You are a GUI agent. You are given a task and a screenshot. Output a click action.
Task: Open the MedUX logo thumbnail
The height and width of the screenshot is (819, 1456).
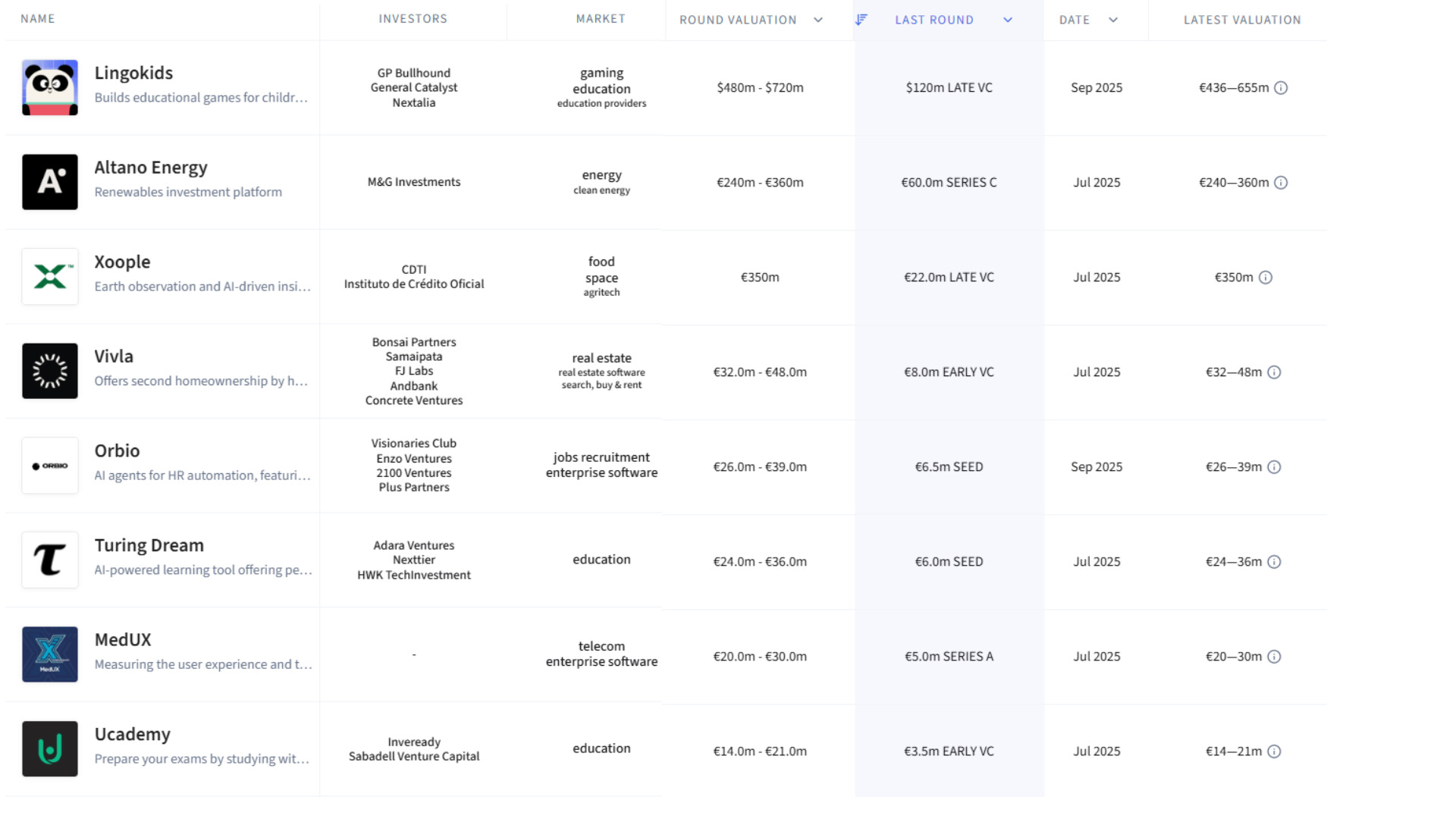point(50,654)
